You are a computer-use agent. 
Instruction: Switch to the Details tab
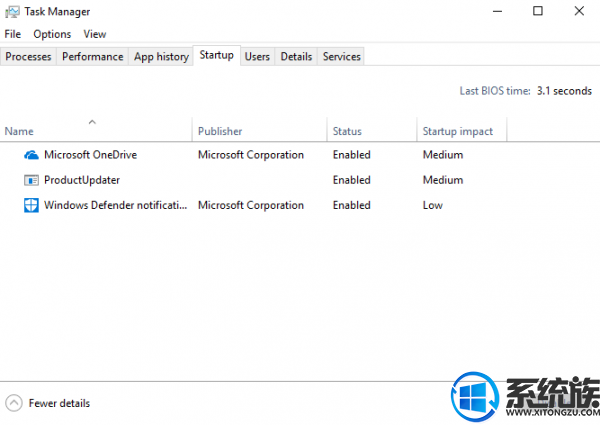click(296, 57)
